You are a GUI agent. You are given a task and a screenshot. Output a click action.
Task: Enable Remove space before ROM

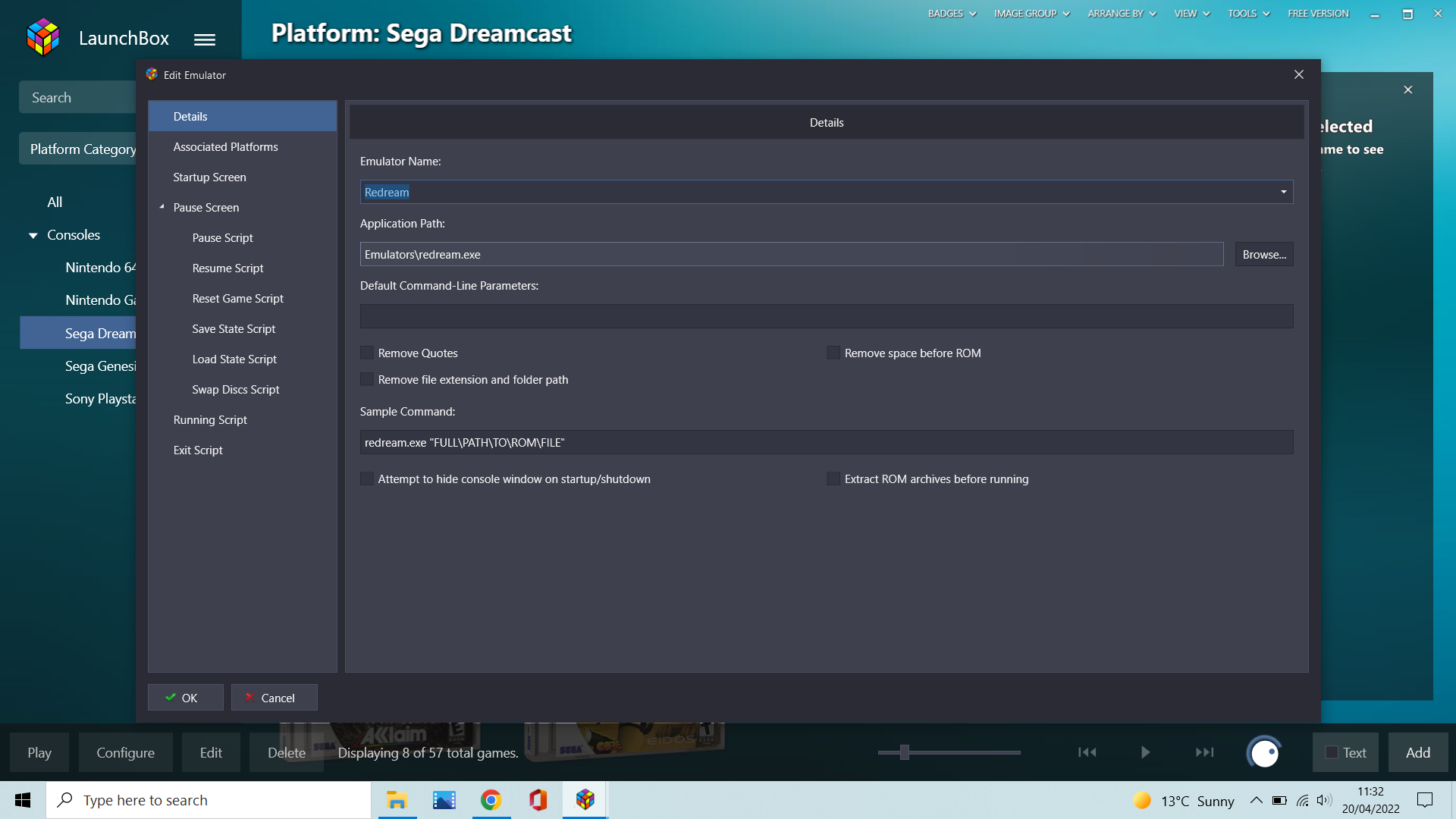[833, 353]
